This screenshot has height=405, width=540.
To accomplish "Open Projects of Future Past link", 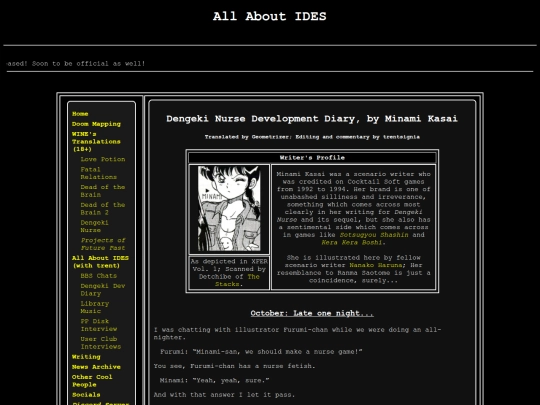I will coord(103,244).
